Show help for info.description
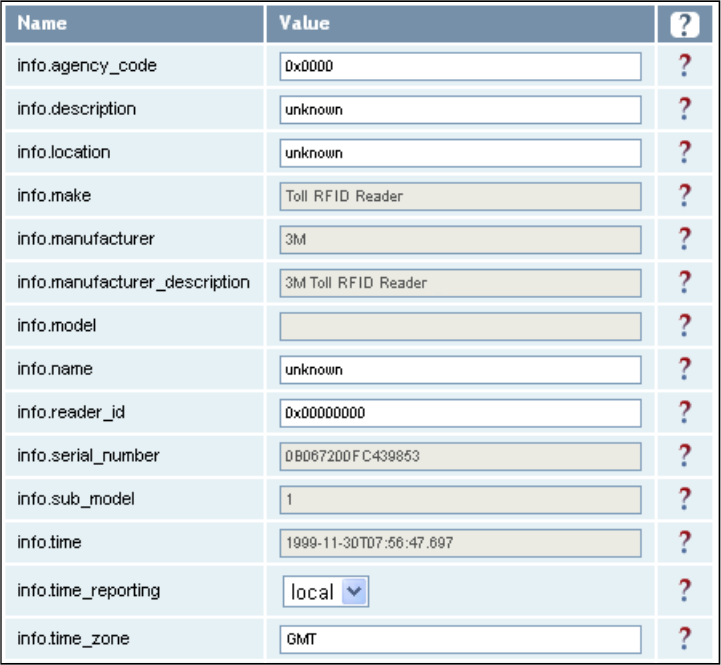Screen dimensions: 721x665 click(685, 109)
